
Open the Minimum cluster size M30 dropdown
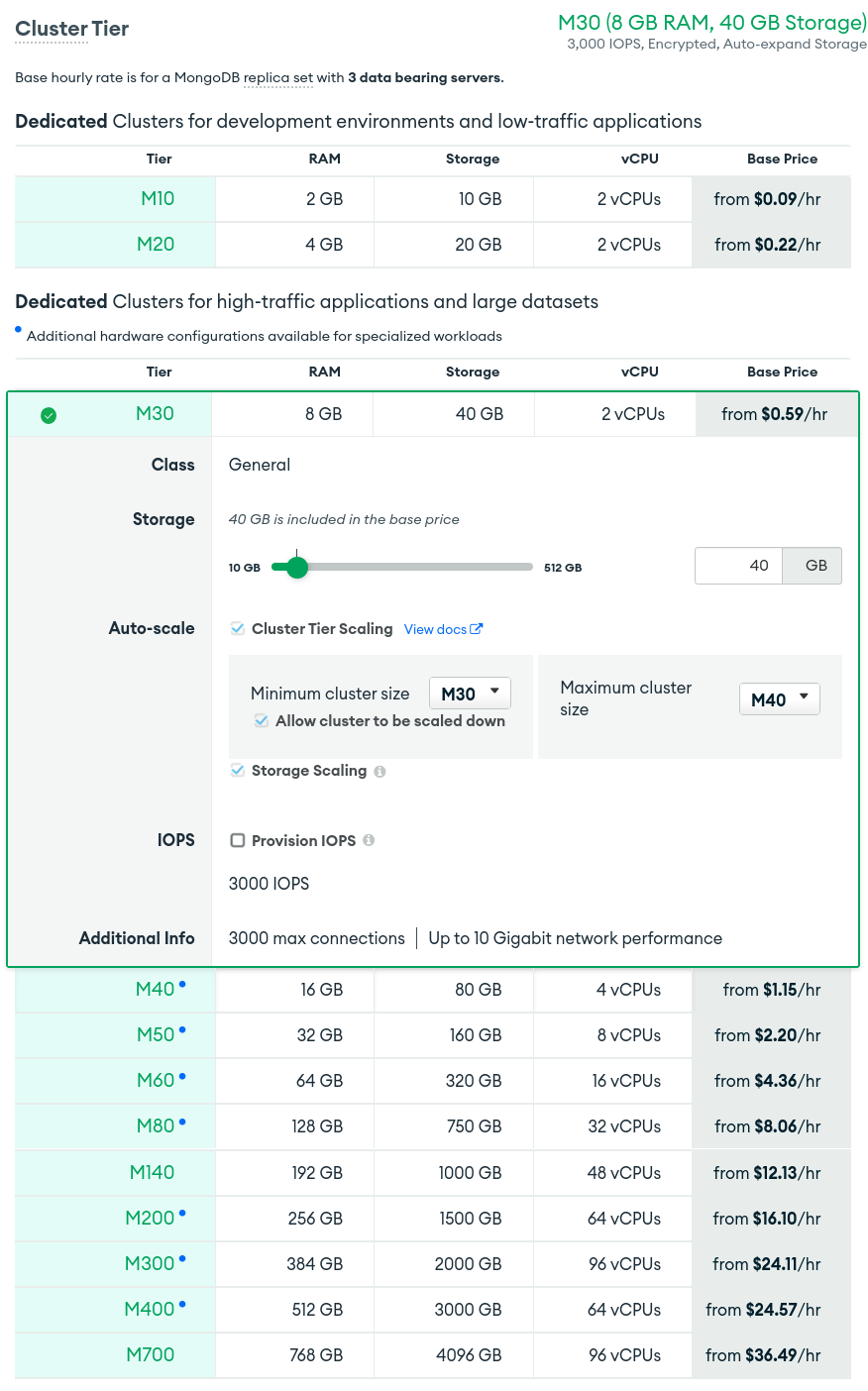point(470,694)
